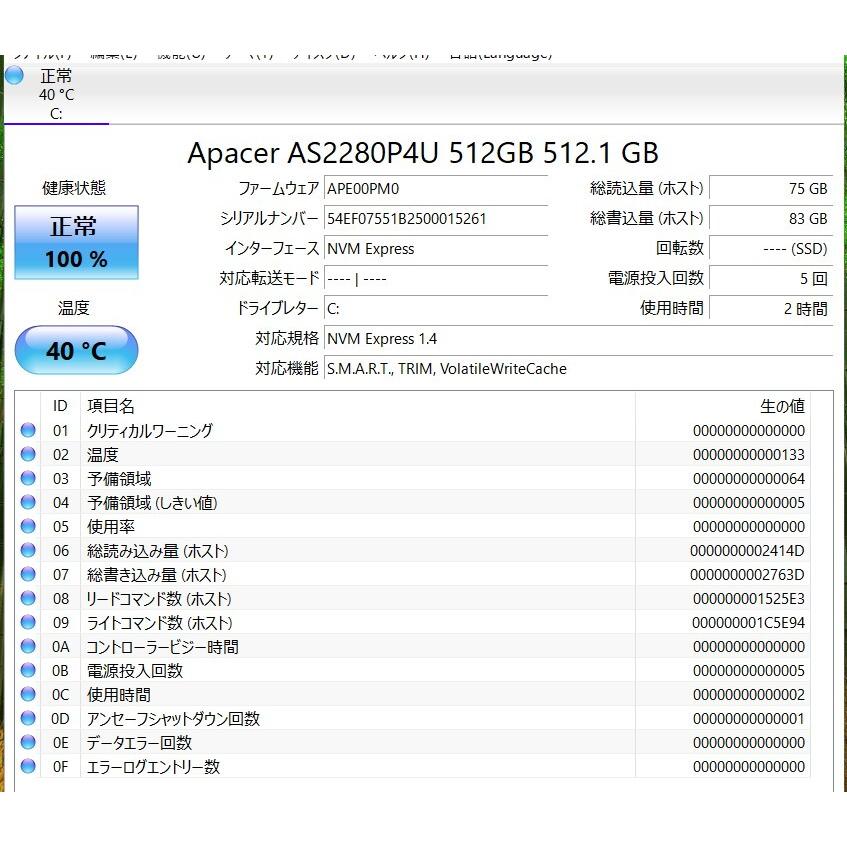Click the status circle for row 05 使用率

28,526
